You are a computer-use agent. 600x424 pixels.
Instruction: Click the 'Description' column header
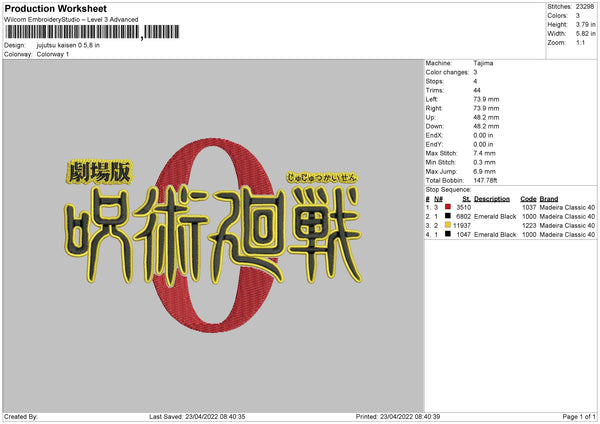[x=492, y=199]
